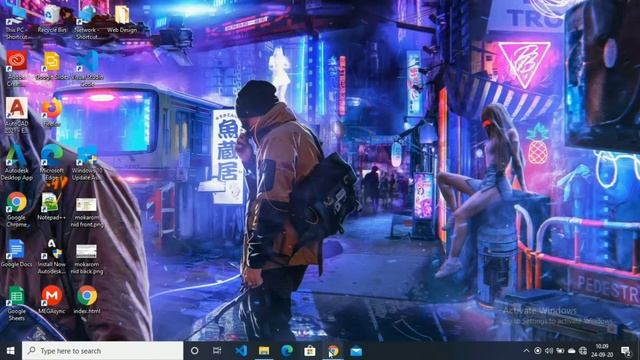
Task: Select the Autodesk Desktop App icon
Action: tap(17, 162)
